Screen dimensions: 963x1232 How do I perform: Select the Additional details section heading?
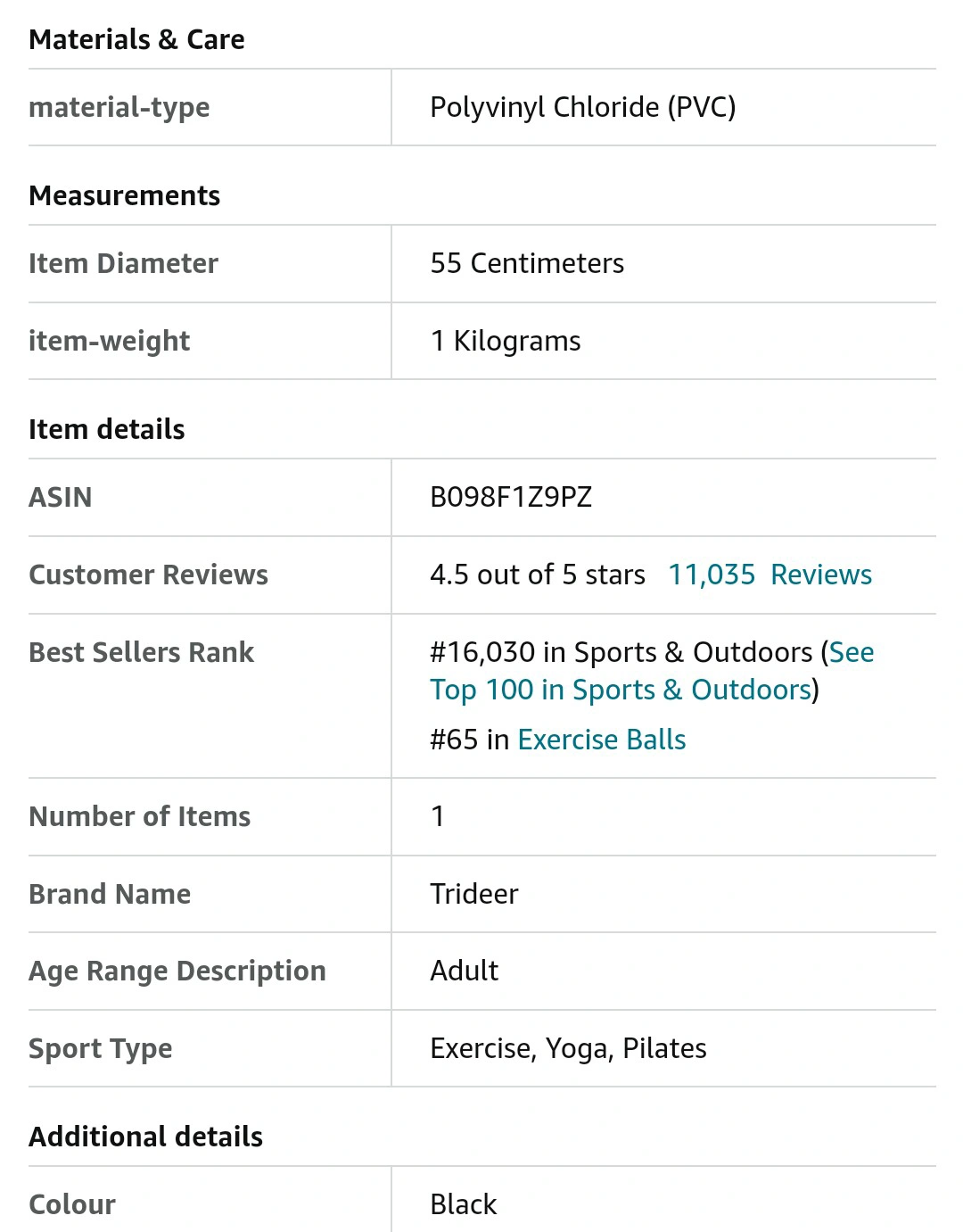pos(145,1137)
